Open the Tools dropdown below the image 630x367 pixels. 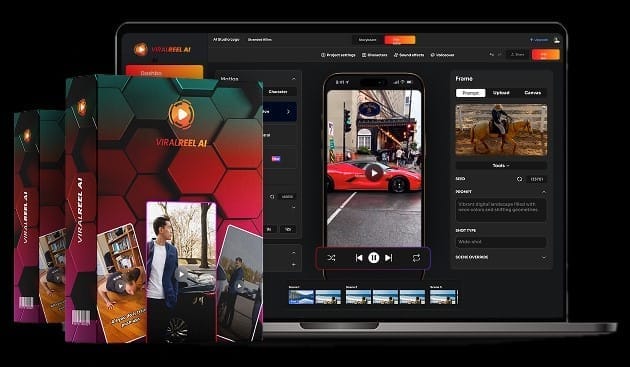(x=501, y=165)
